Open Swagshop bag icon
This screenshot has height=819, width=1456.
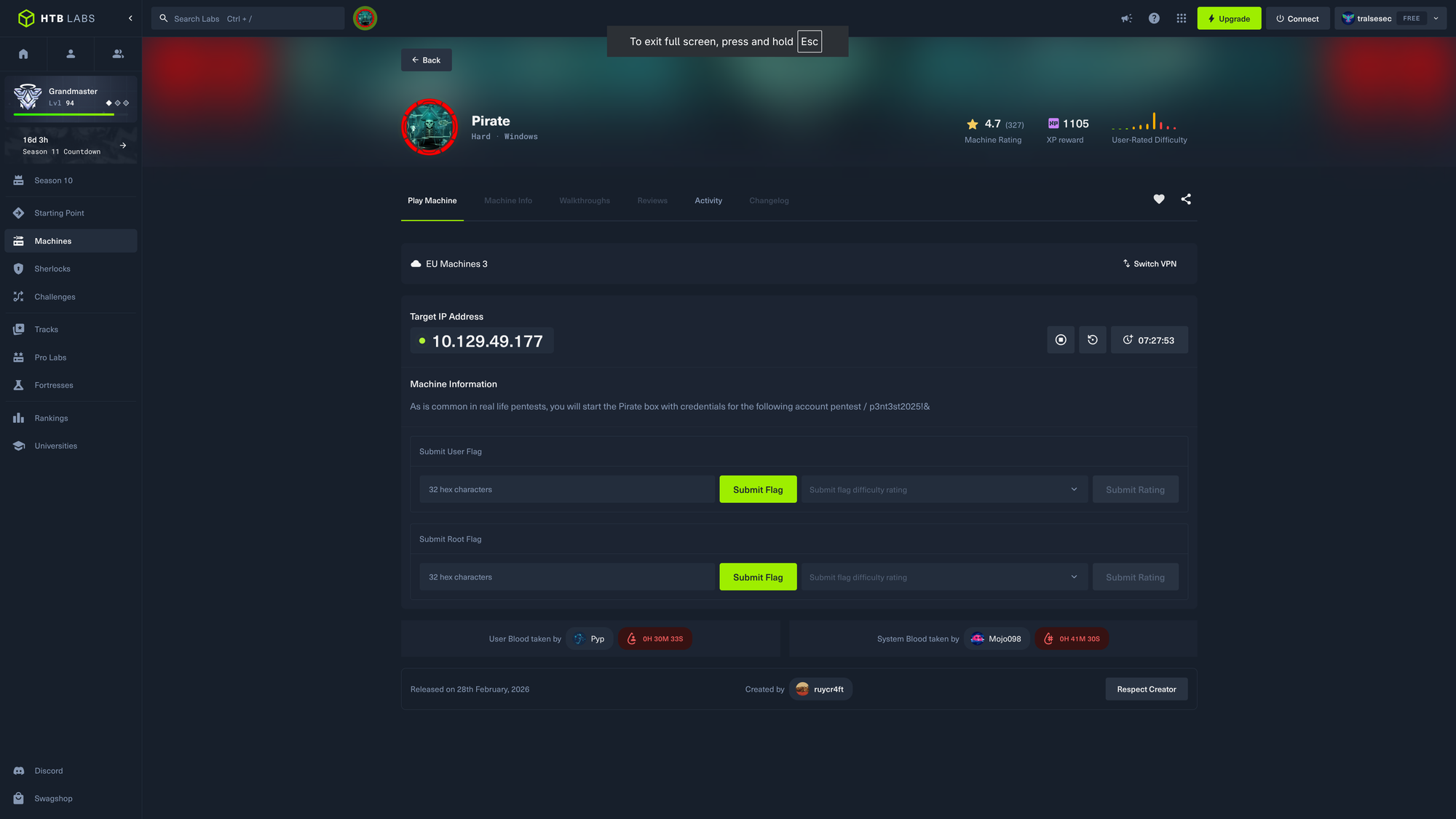19,799
